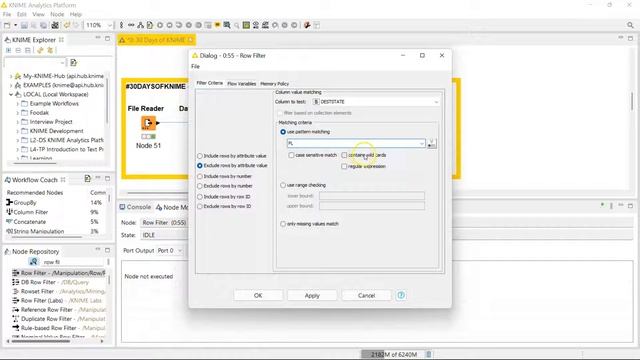Click the table magnifier icon in toolbar
This screenshot has width=640, height=360.
coord(227,25)
